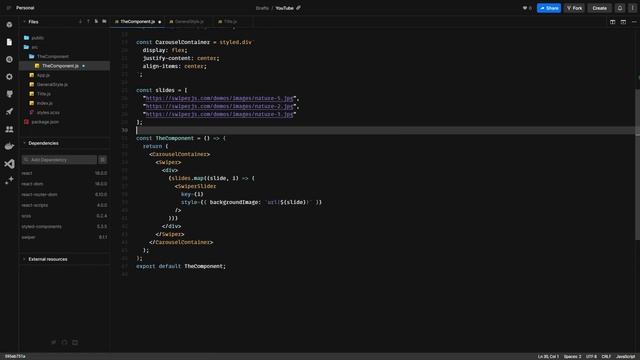Select the react-dom dependency row
This screenshot has height=360, width=640.
[x=64, y=184]
